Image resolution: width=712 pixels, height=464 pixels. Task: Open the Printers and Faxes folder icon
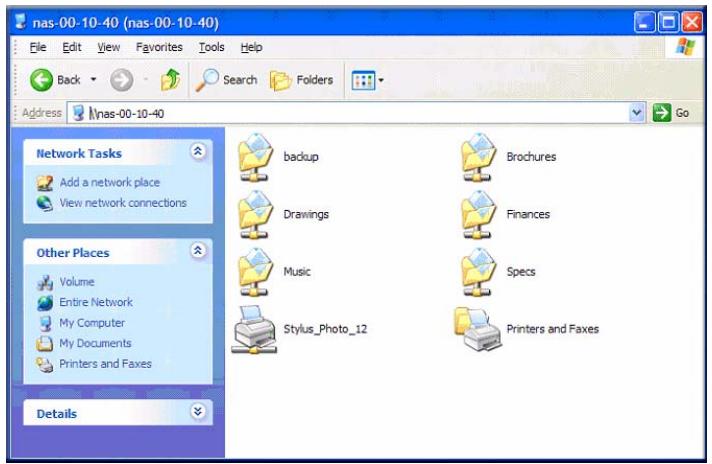click(x=478, y=329)
